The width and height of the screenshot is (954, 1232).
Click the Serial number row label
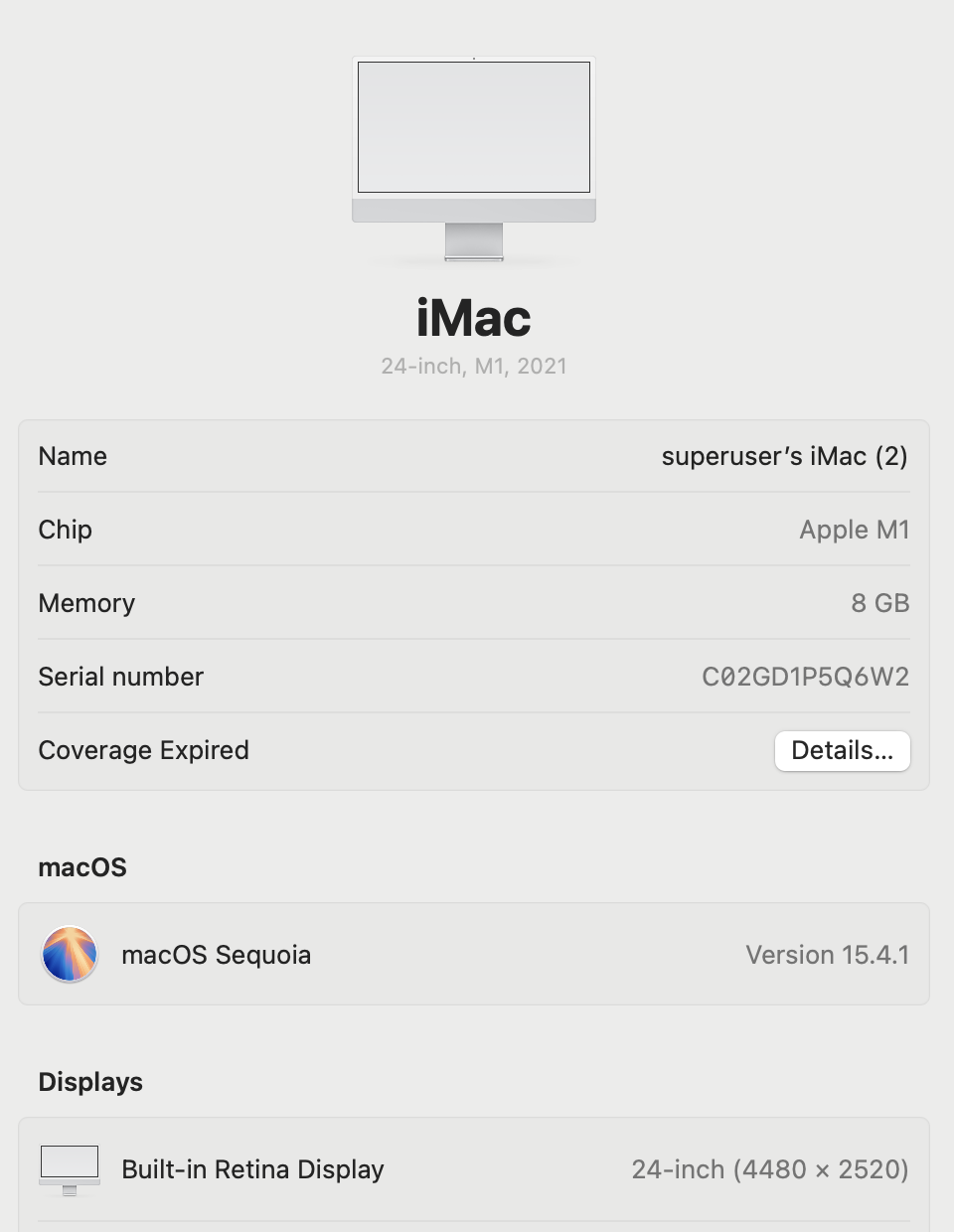(x=121, y=677)
